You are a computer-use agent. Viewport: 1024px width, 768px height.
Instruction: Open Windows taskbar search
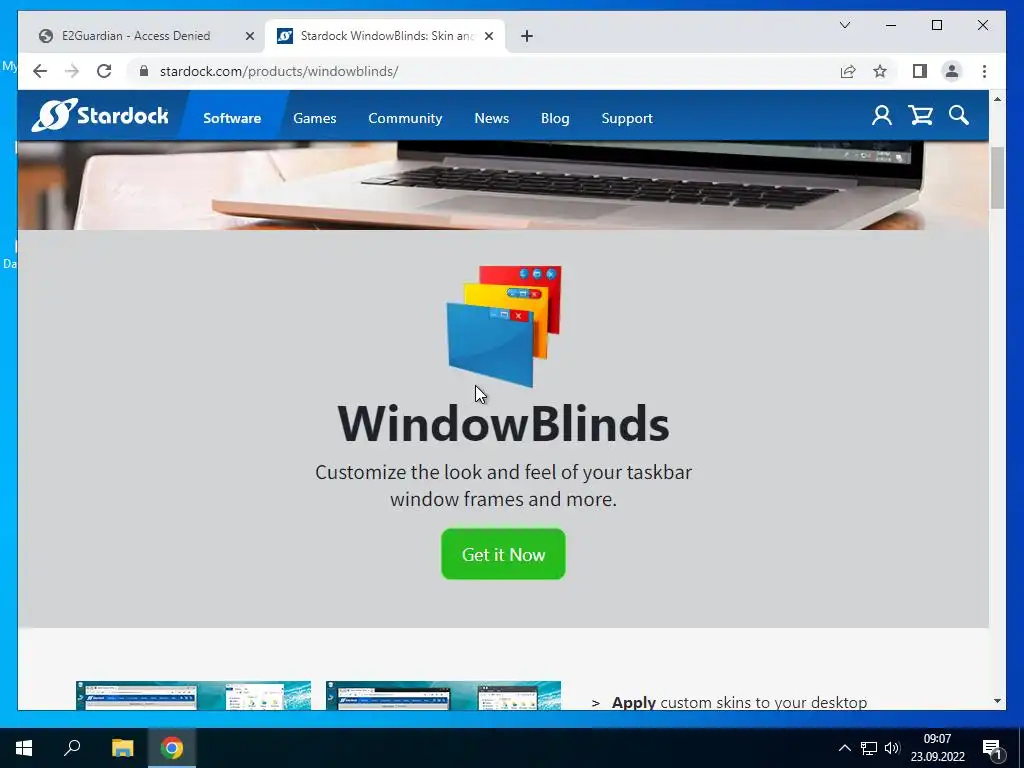click(x=72, y=748)
